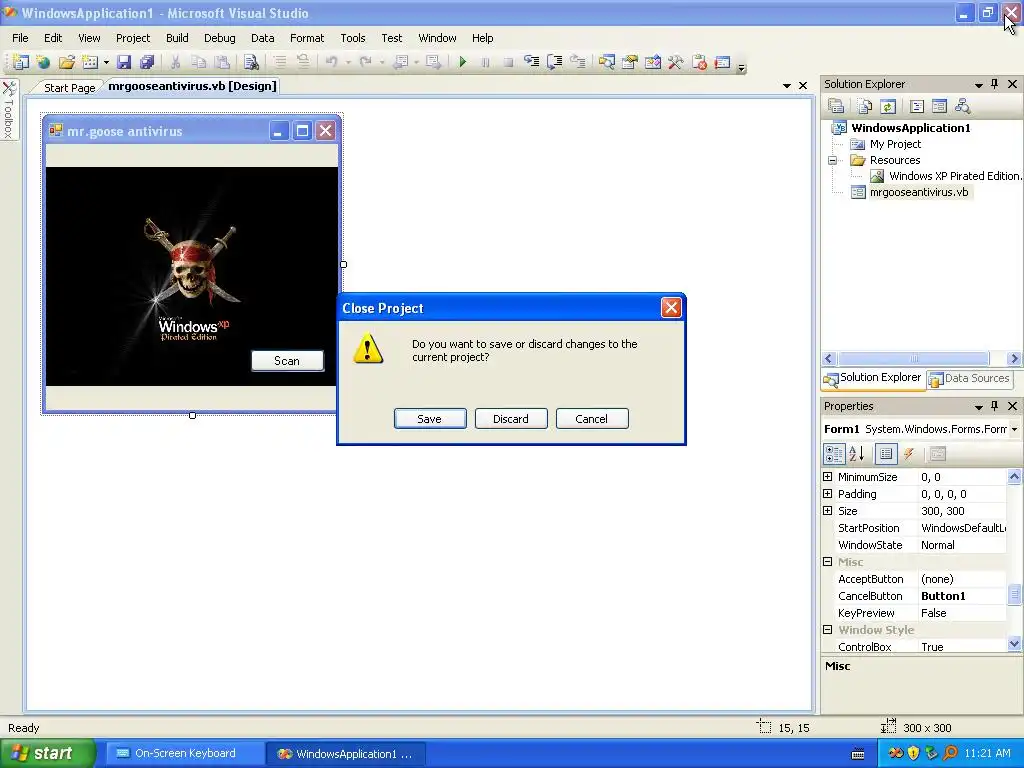This screenshot has width=1024, height=768.
Task: Select the Windows XP Pirated Edition resource file
Action: [955, 176]
